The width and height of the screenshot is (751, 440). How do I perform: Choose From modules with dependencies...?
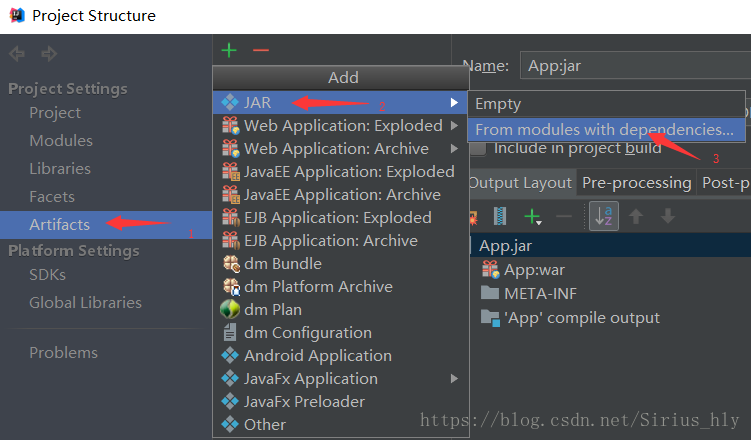tap(606, 130)
